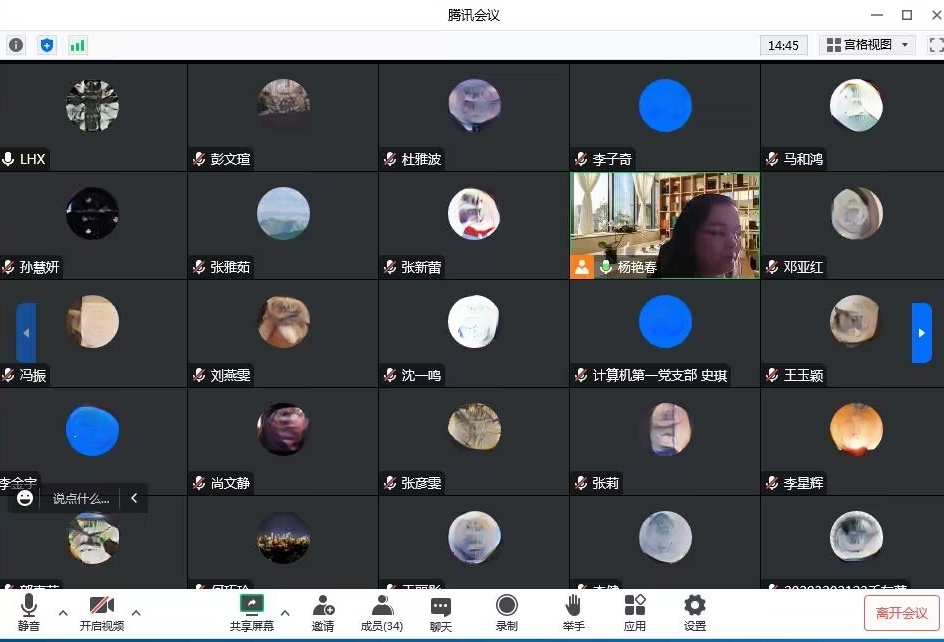Viewport: 944px width, 642px height.
Task: Expand audio options arrow beside 静音
Action: click(63, 613)
